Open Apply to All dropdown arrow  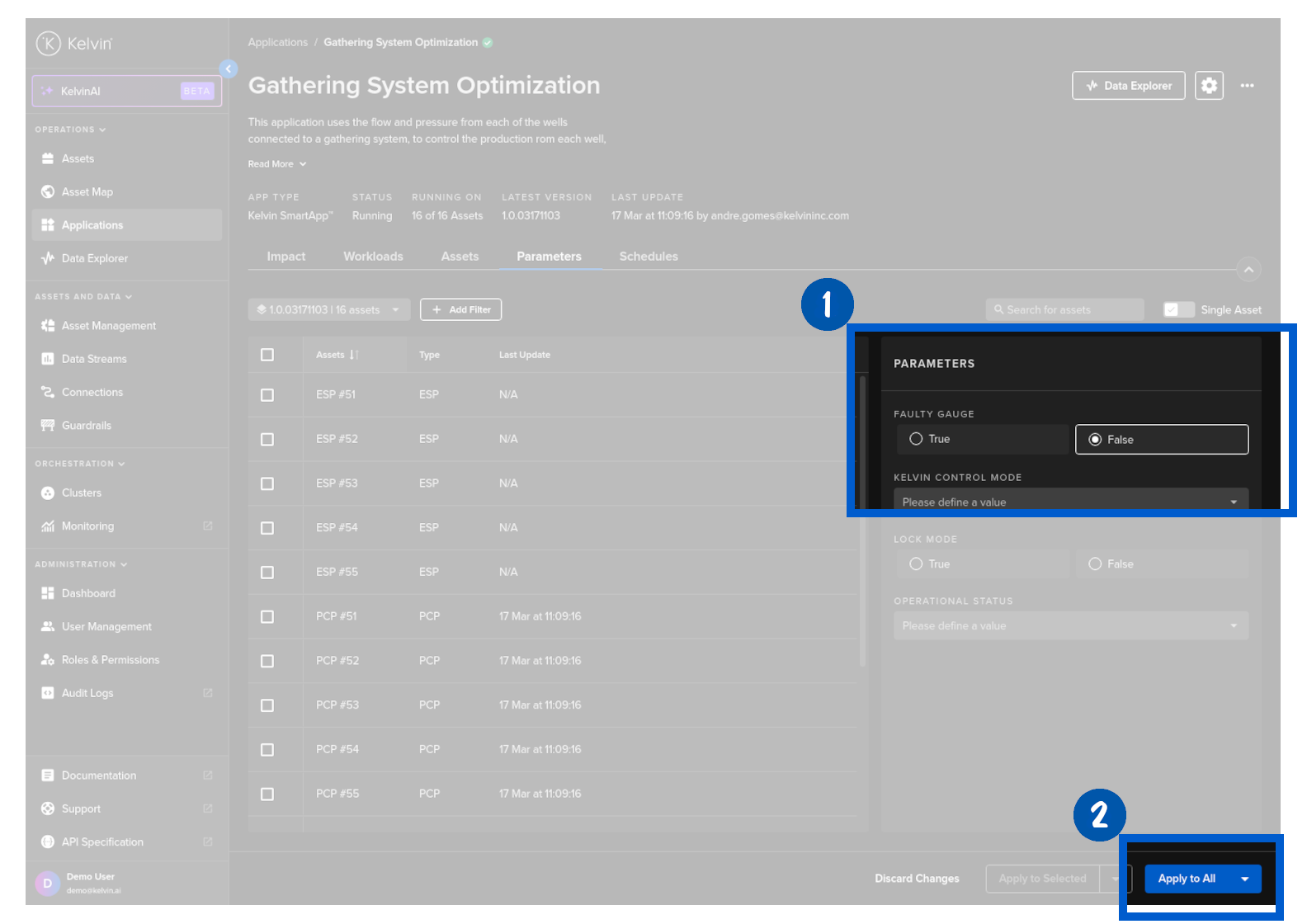pyautogui.click(x=1245, y=879)
